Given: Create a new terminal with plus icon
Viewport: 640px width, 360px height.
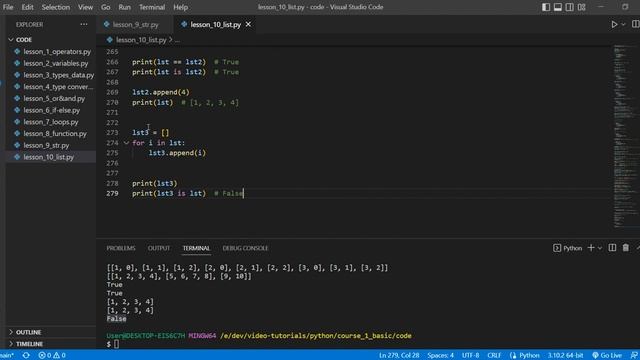Looking at the screenshot, I should (x=591, y=248).
